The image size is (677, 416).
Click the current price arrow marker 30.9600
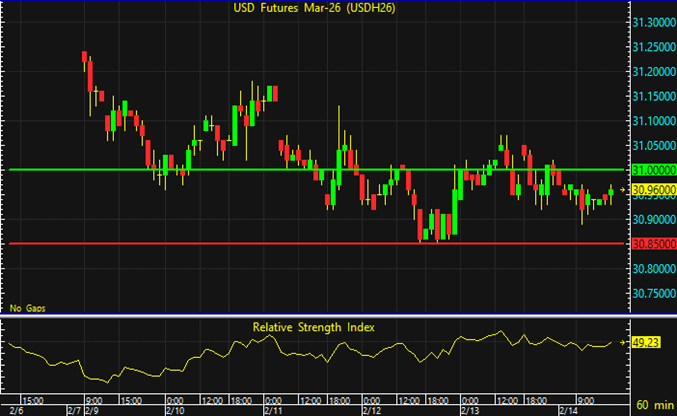tap(649, 189)
